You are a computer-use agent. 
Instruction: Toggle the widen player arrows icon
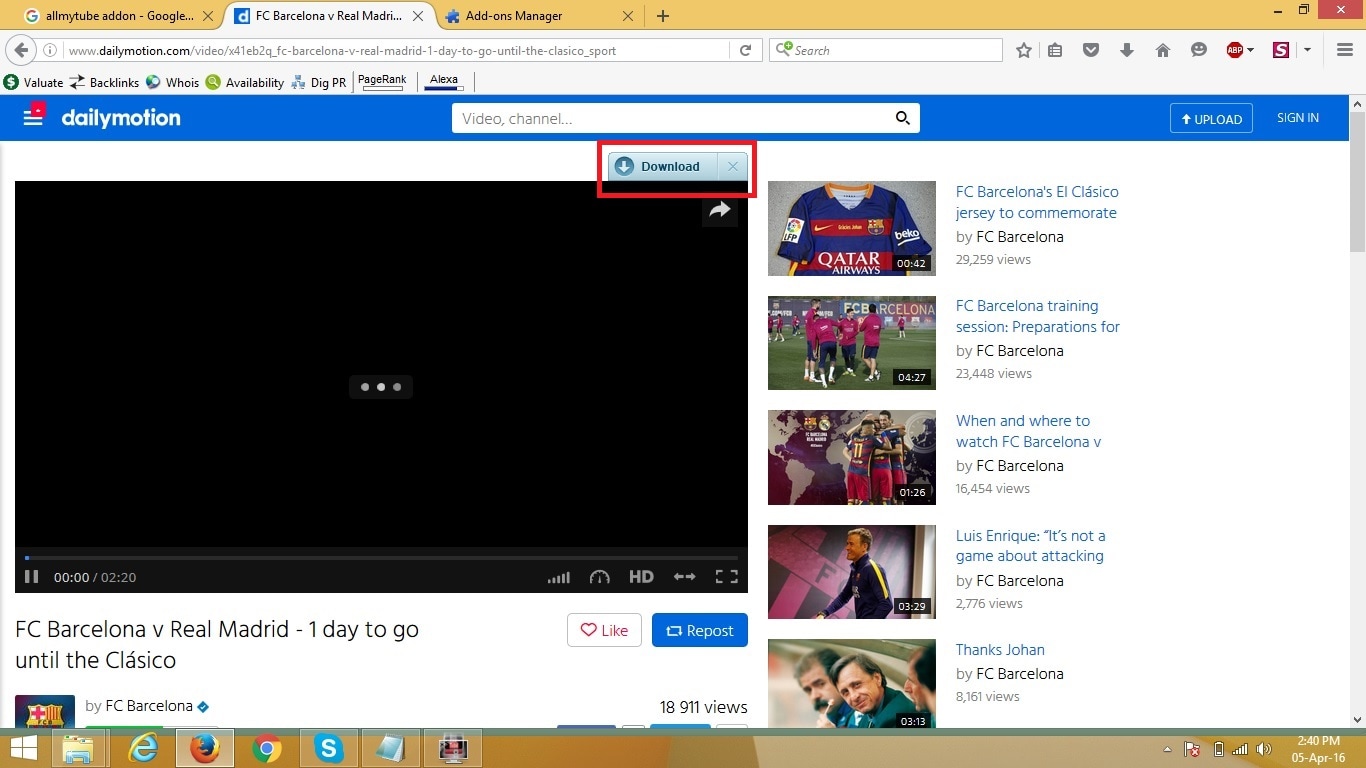684,577
